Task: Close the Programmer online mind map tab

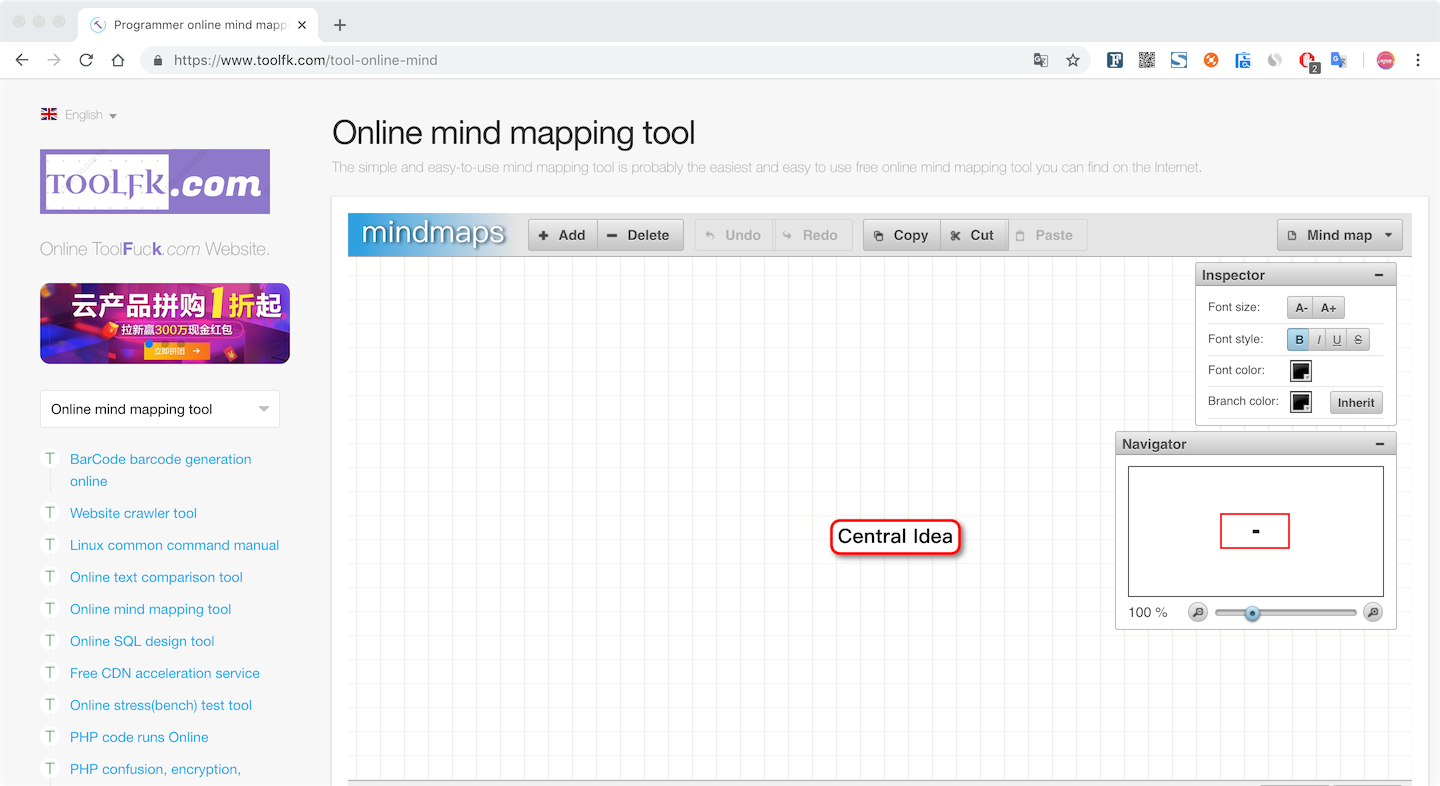Action: point(302,25)
